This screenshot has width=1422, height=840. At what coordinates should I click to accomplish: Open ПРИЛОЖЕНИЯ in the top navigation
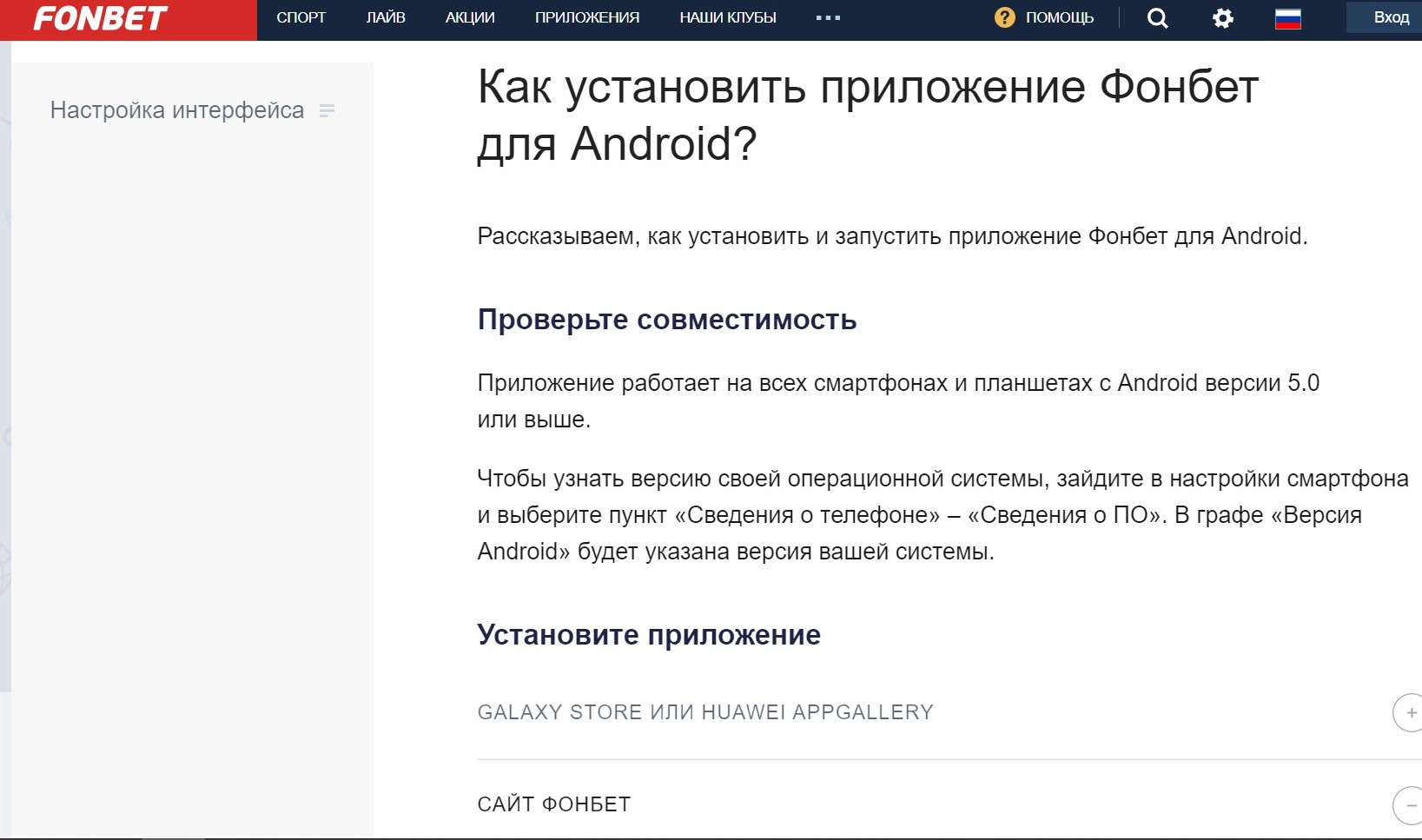pyautogui.click(x=587, y=17)
